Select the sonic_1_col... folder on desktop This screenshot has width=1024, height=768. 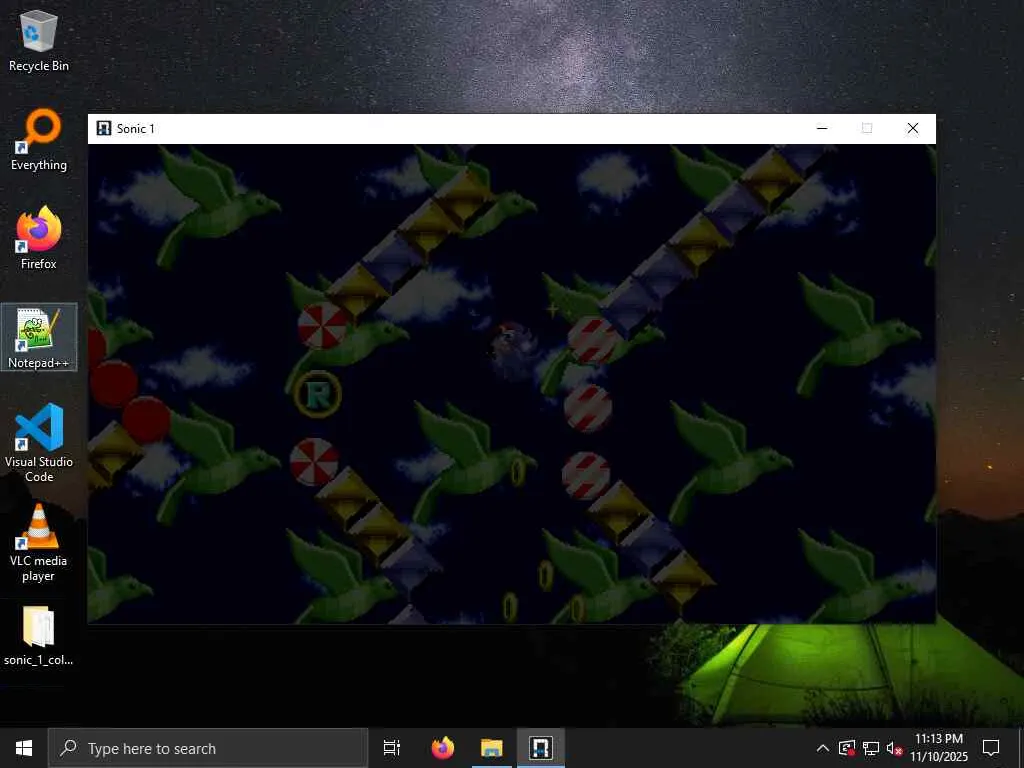pyautogui.click(x=39, y=636)
